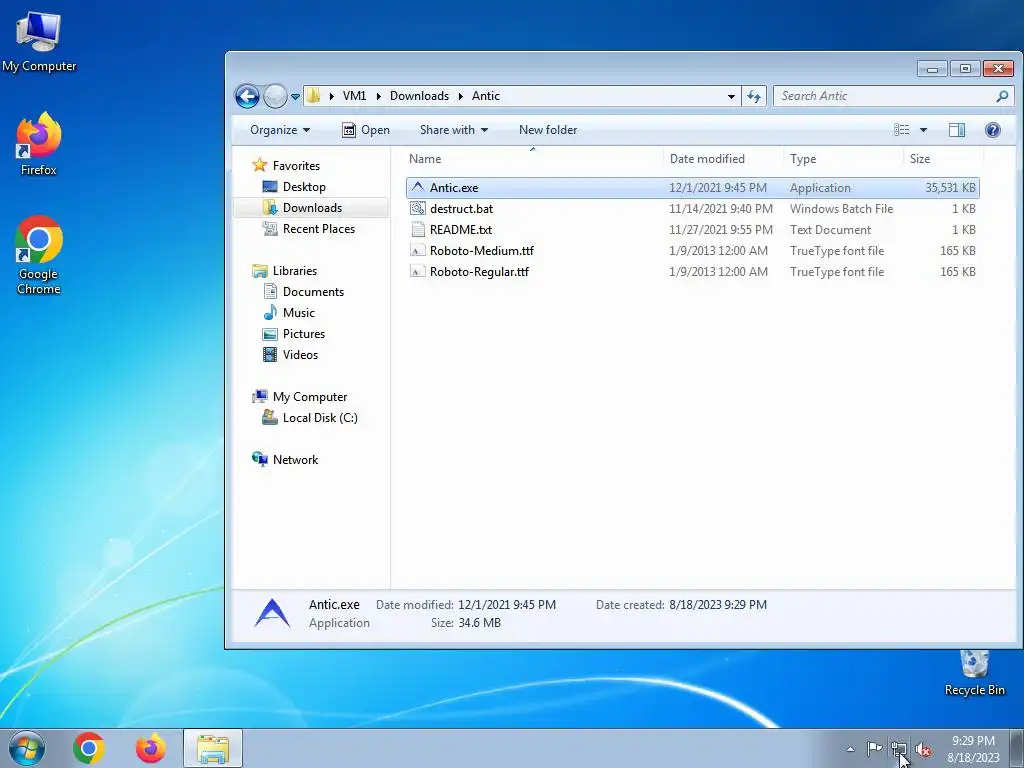Sort by the Type column header

[x=803, y=159]
